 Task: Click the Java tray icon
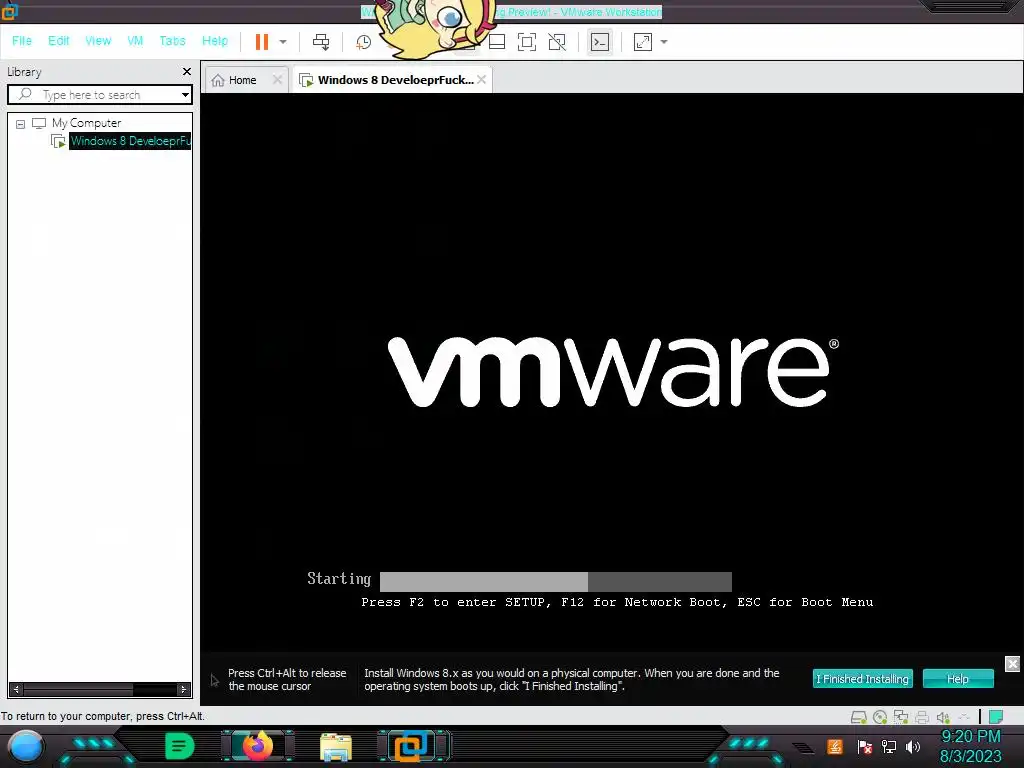pyautogui.click(x=835, y=746)
